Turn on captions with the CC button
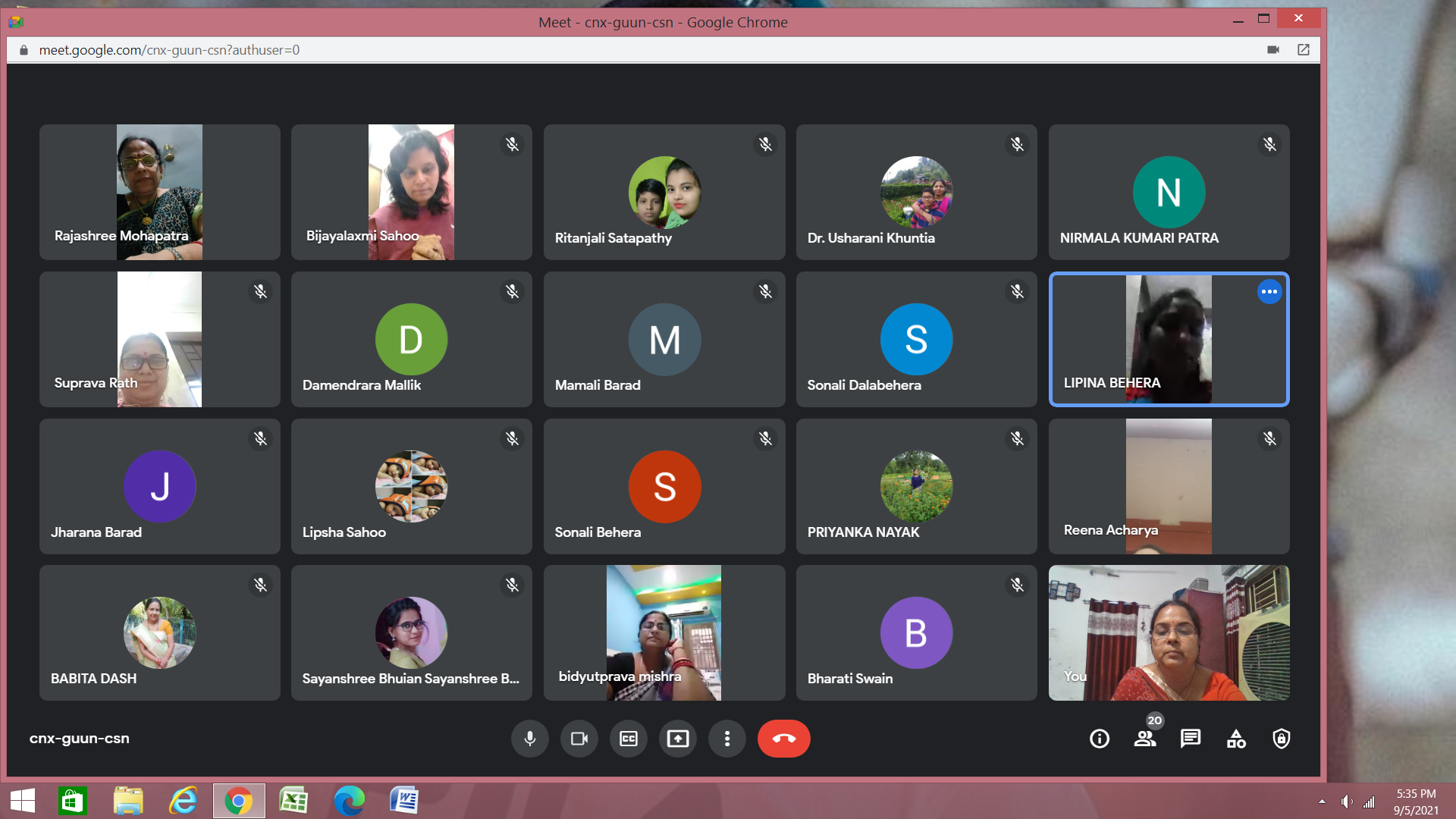This screenshot has height=819, width=1456. 629,739
